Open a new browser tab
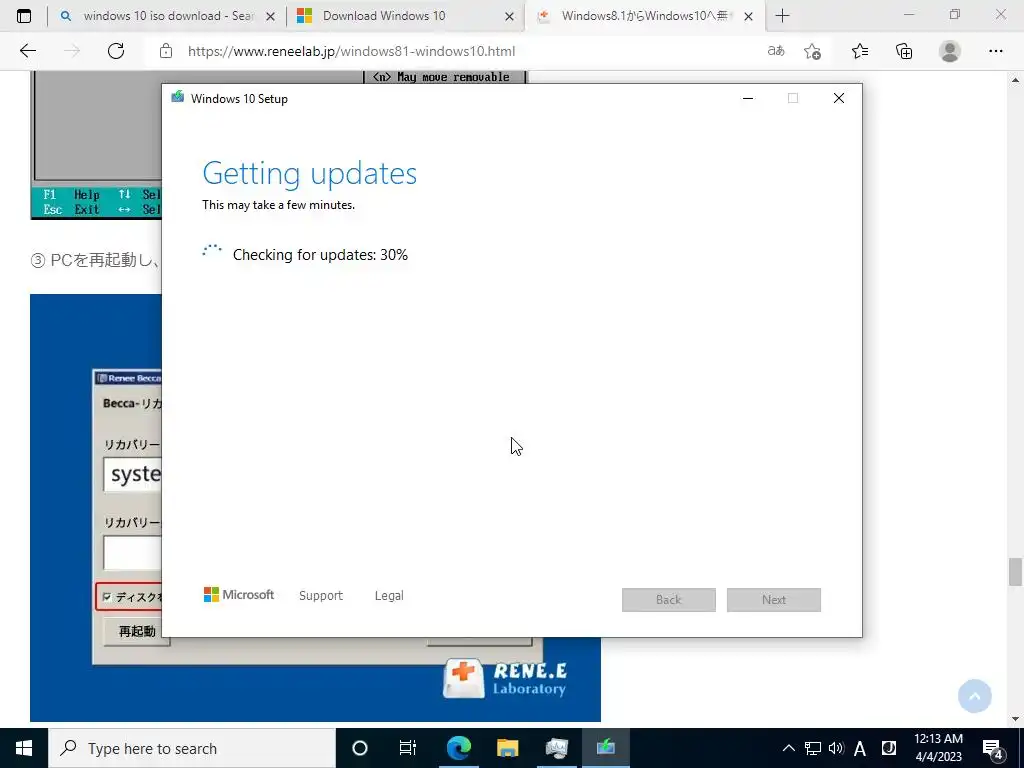The height and width of the screenshot is (768, 1024). pyautogui.click(x=782, y=16)
